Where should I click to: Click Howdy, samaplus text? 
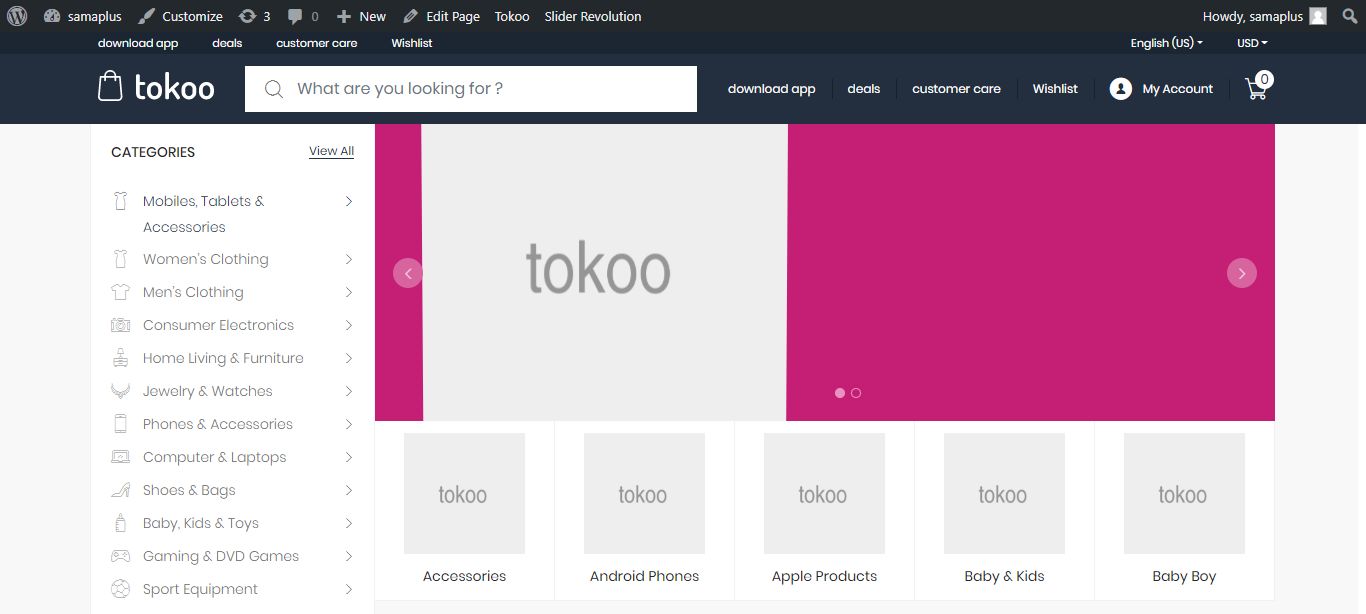(x=1253, y=16)
